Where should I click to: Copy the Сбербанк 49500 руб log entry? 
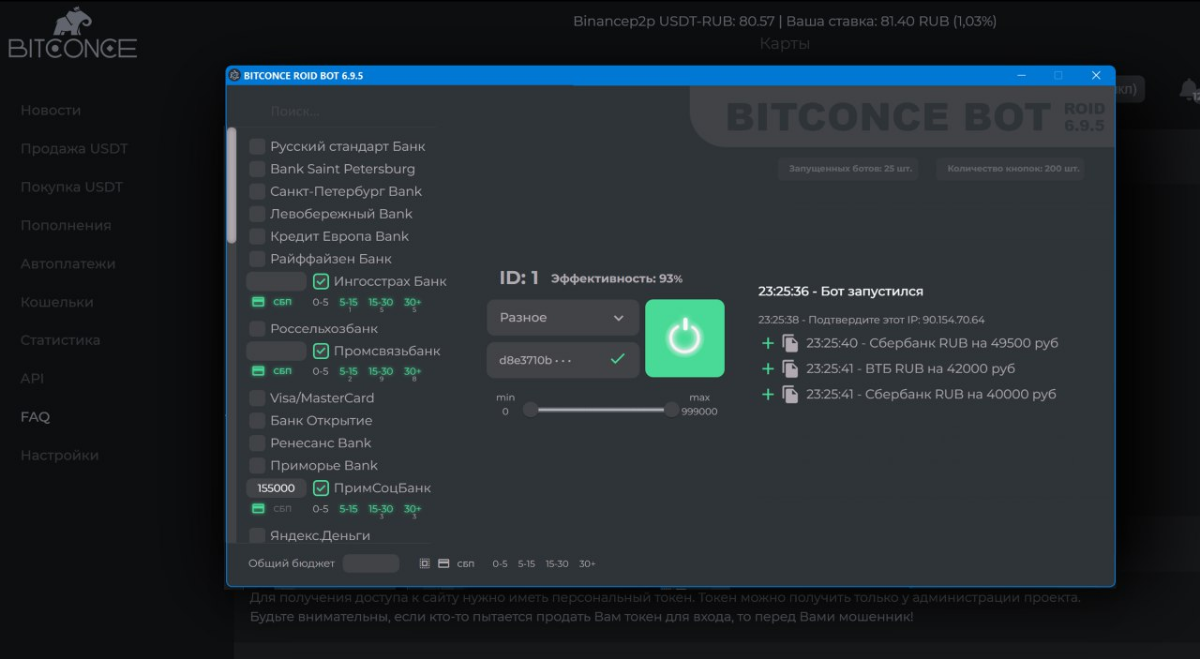790,343
